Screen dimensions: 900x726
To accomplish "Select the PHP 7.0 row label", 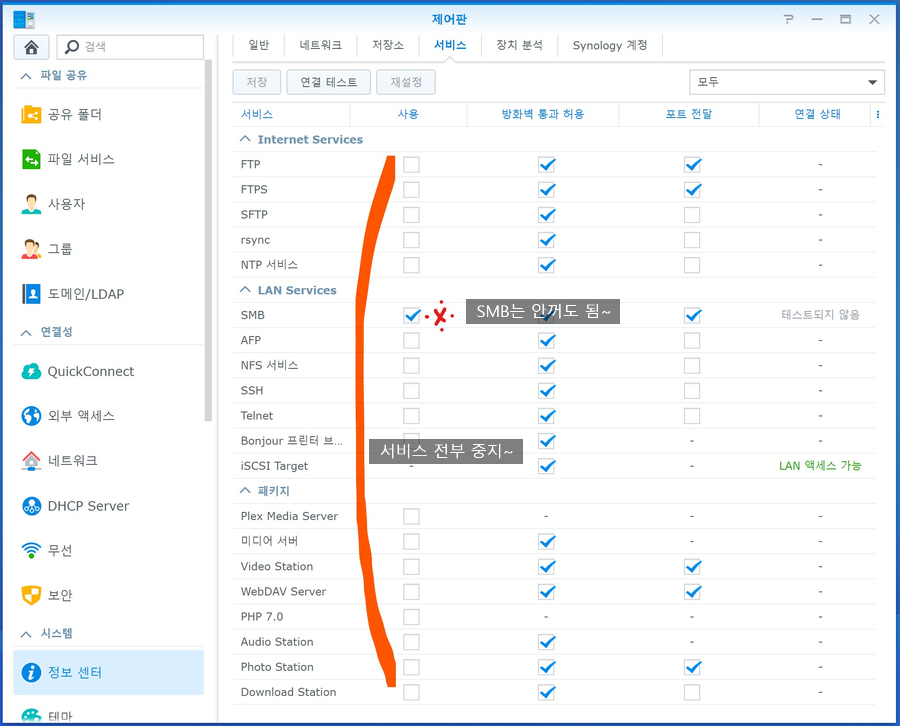I will pyautogui.click(x=262, y=616).
